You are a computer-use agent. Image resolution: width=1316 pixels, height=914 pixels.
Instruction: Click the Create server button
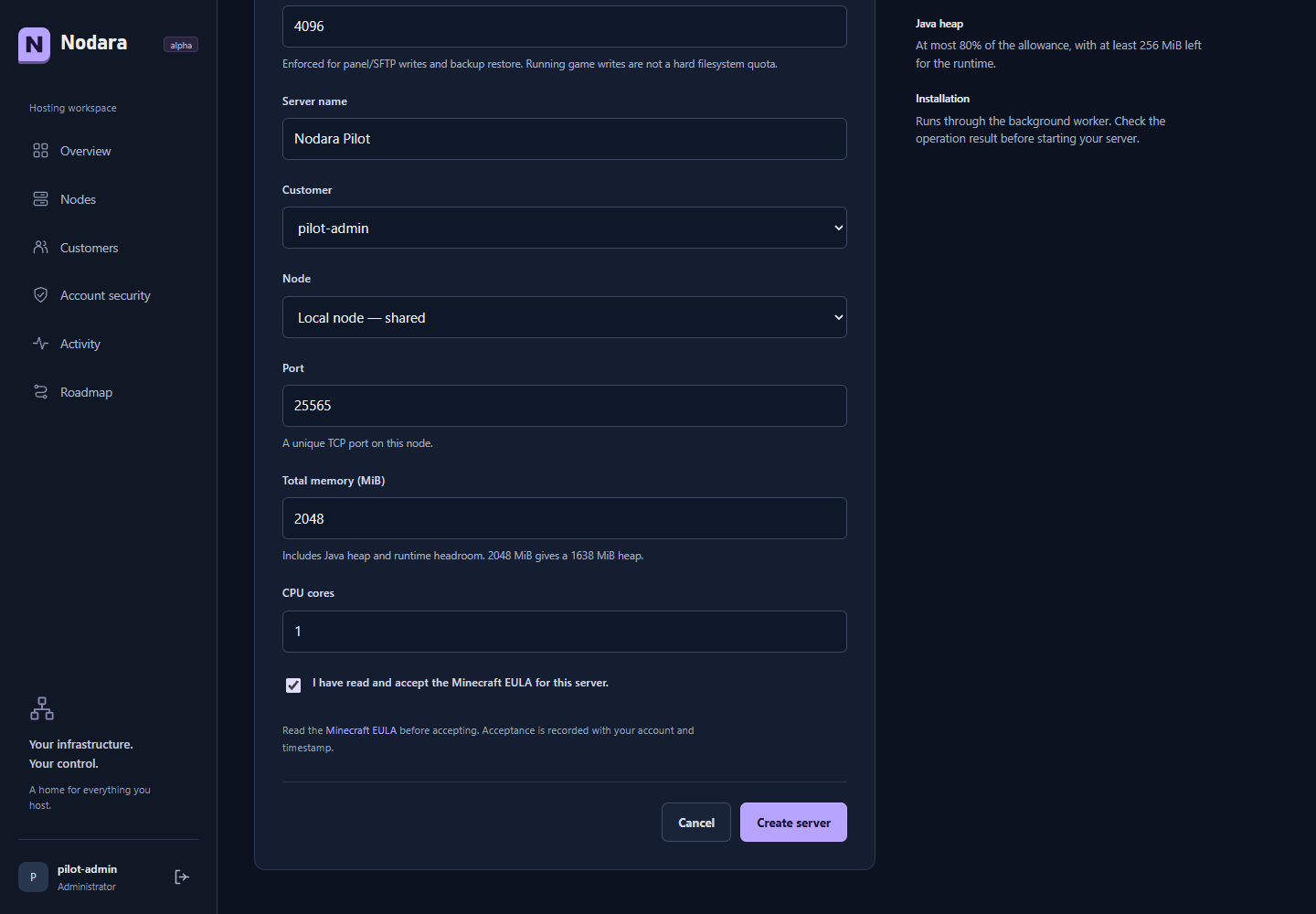click(x=793, y=823)
